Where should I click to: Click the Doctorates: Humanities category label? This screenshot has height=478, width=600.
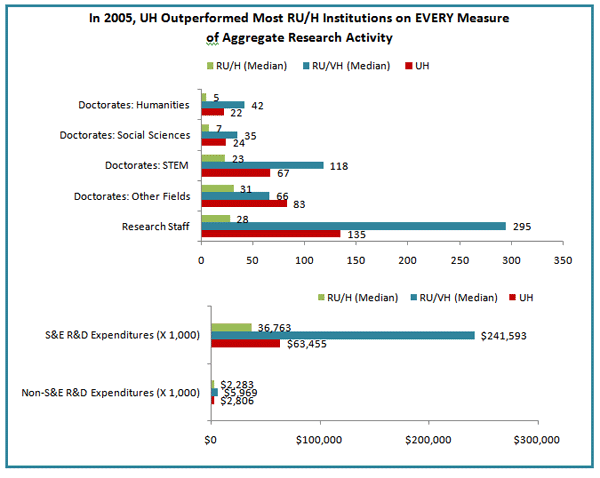pyautogui.click(x=137, y=104)
